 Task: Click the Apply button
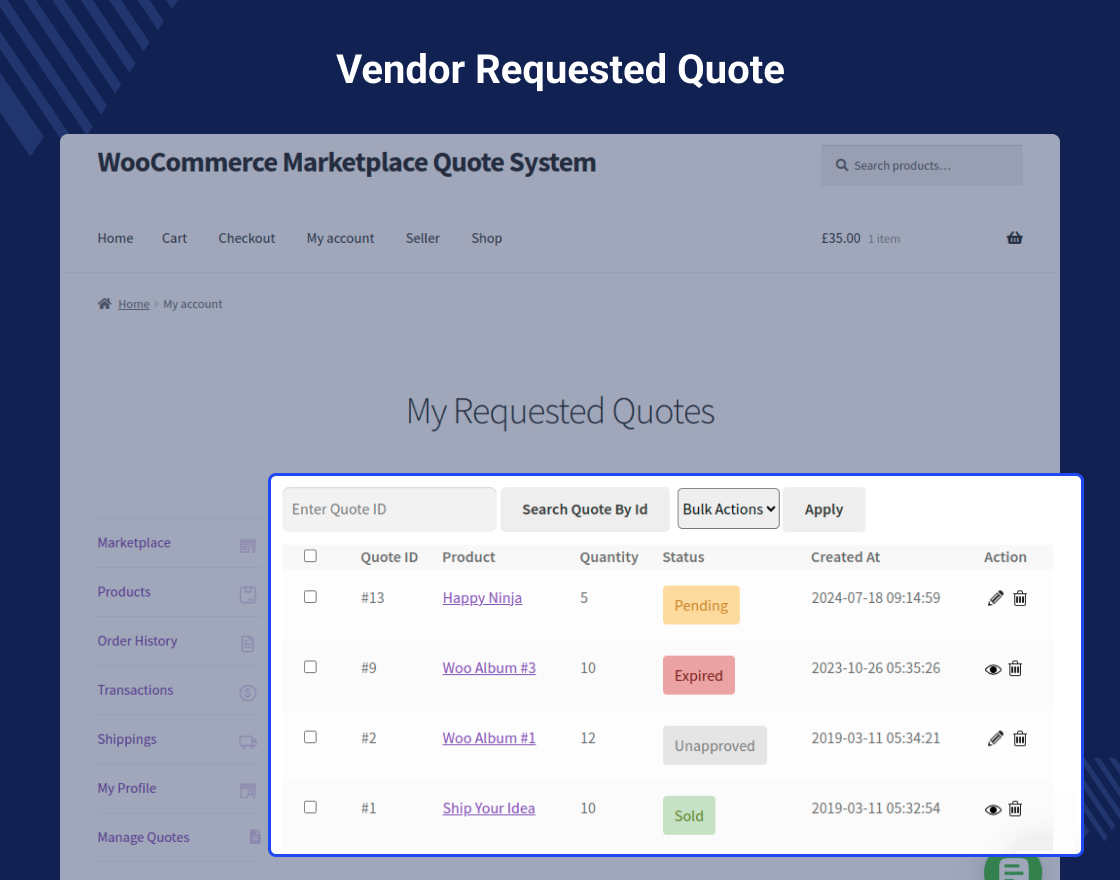pos(824,509)
